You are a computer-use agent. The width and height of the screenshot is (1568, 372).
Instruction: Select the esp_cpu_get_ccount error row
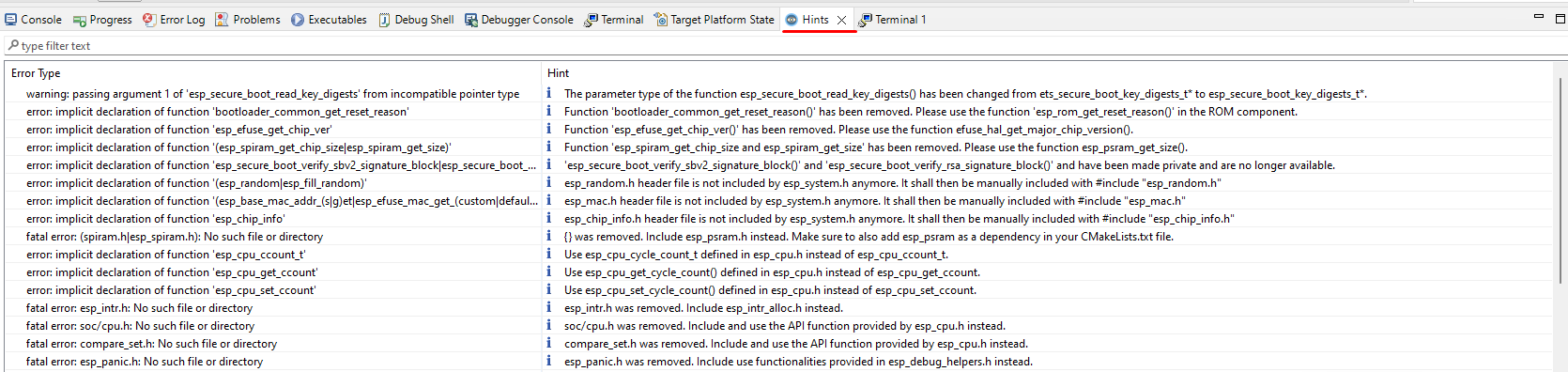coord(777,272)
